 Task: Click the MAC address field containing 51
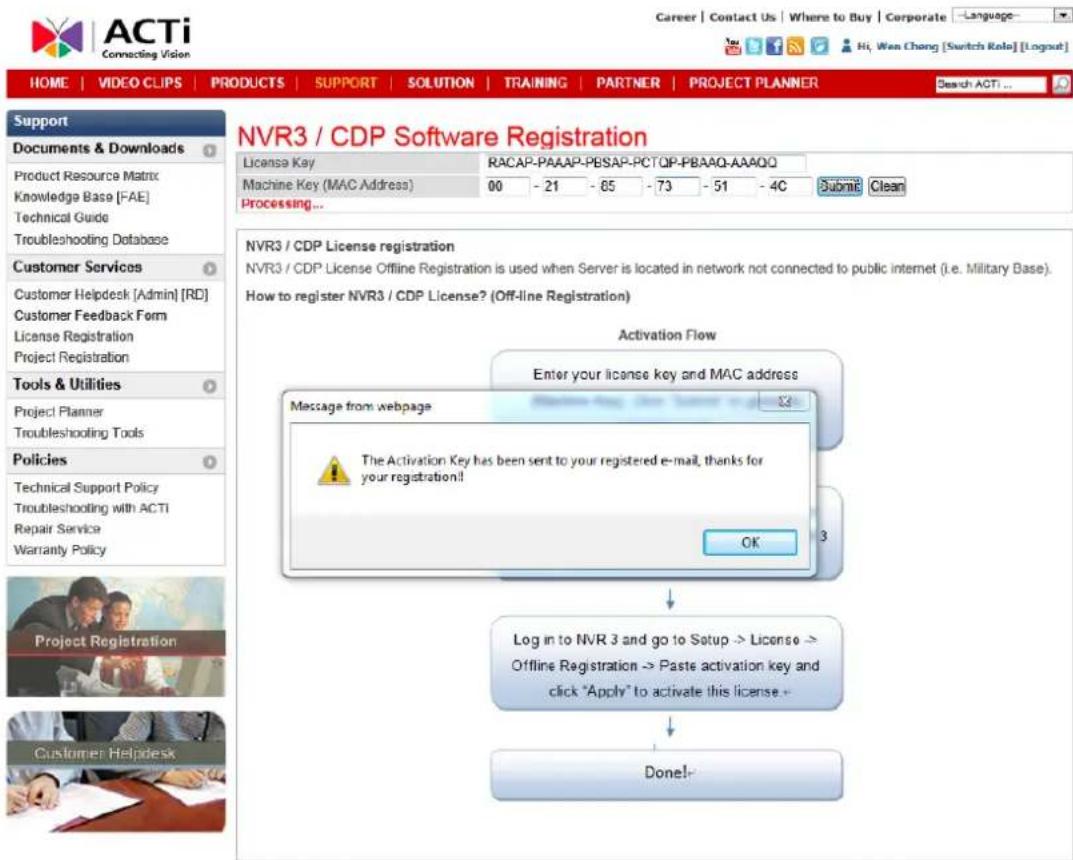click(734, 186)
